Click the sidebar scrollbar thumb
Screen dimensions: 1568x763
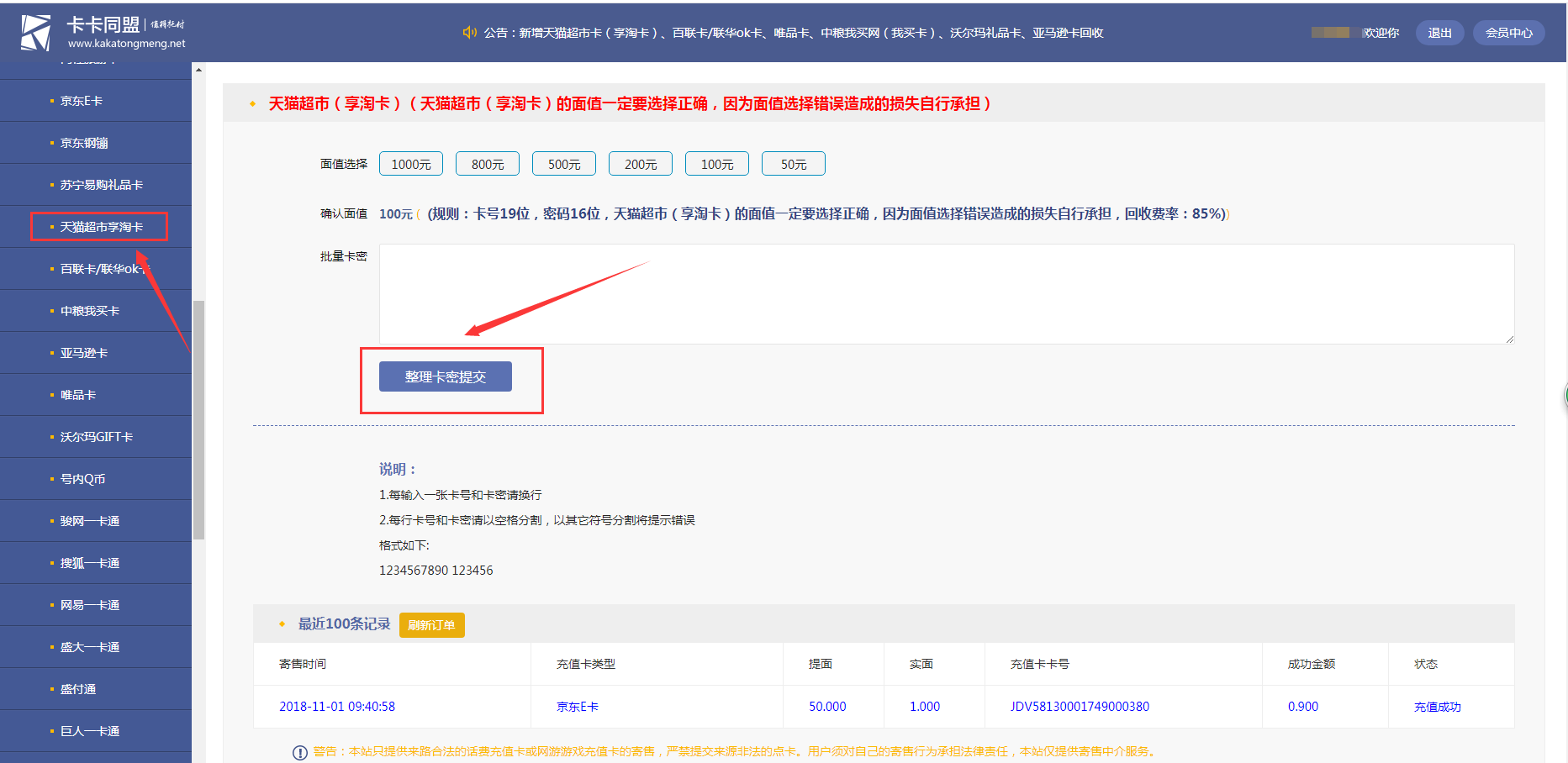coord(198,419)
